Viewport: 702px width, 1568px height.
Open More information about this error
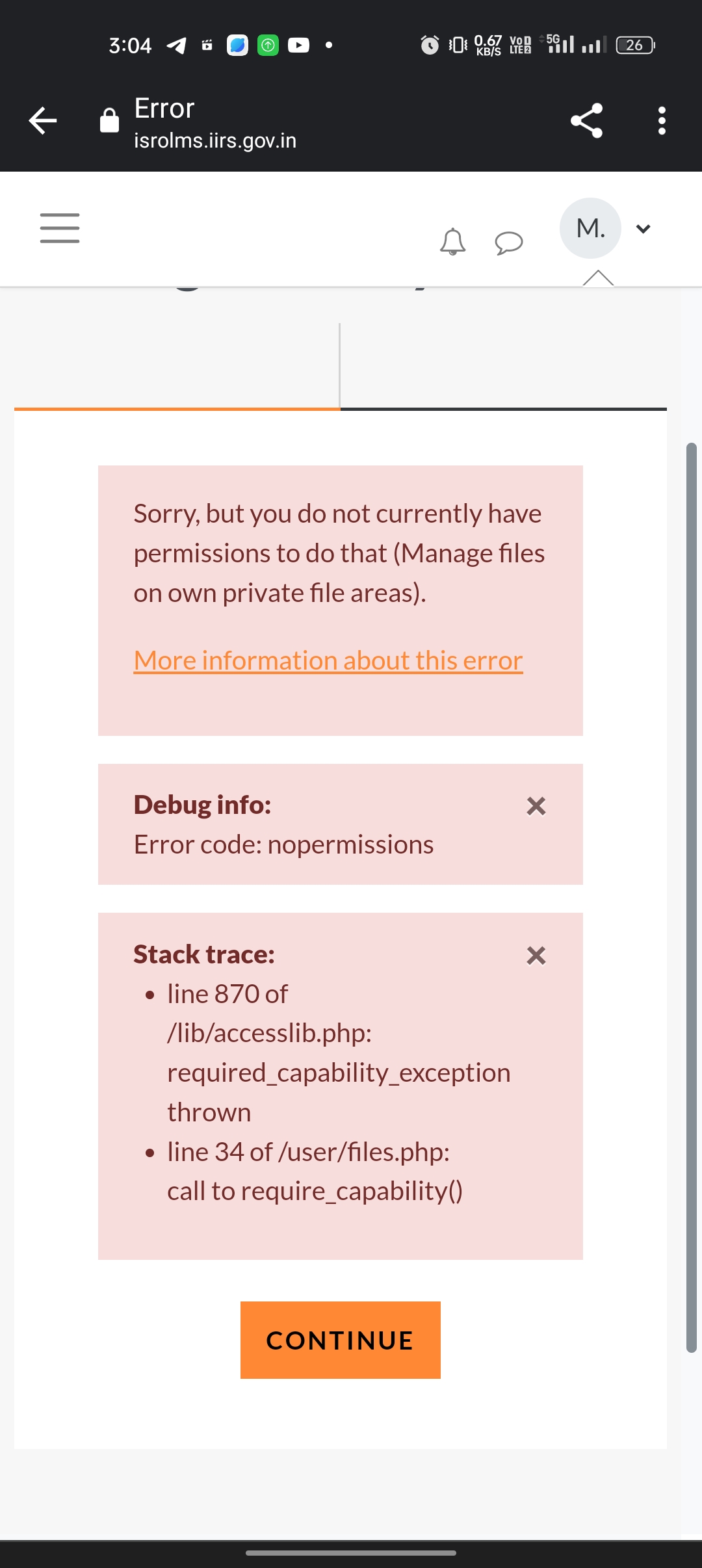point(328,660)
